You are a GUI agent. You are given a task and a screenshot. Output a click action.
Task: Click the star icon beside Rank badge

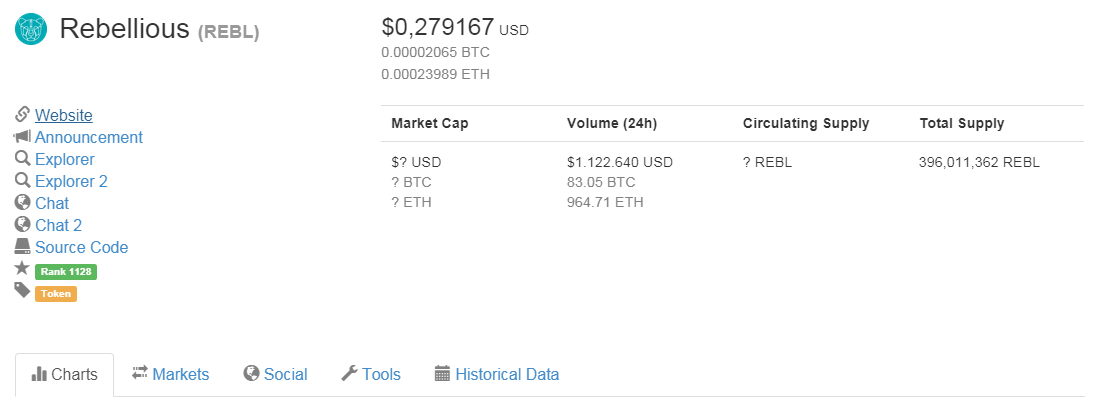pos(22,269)
